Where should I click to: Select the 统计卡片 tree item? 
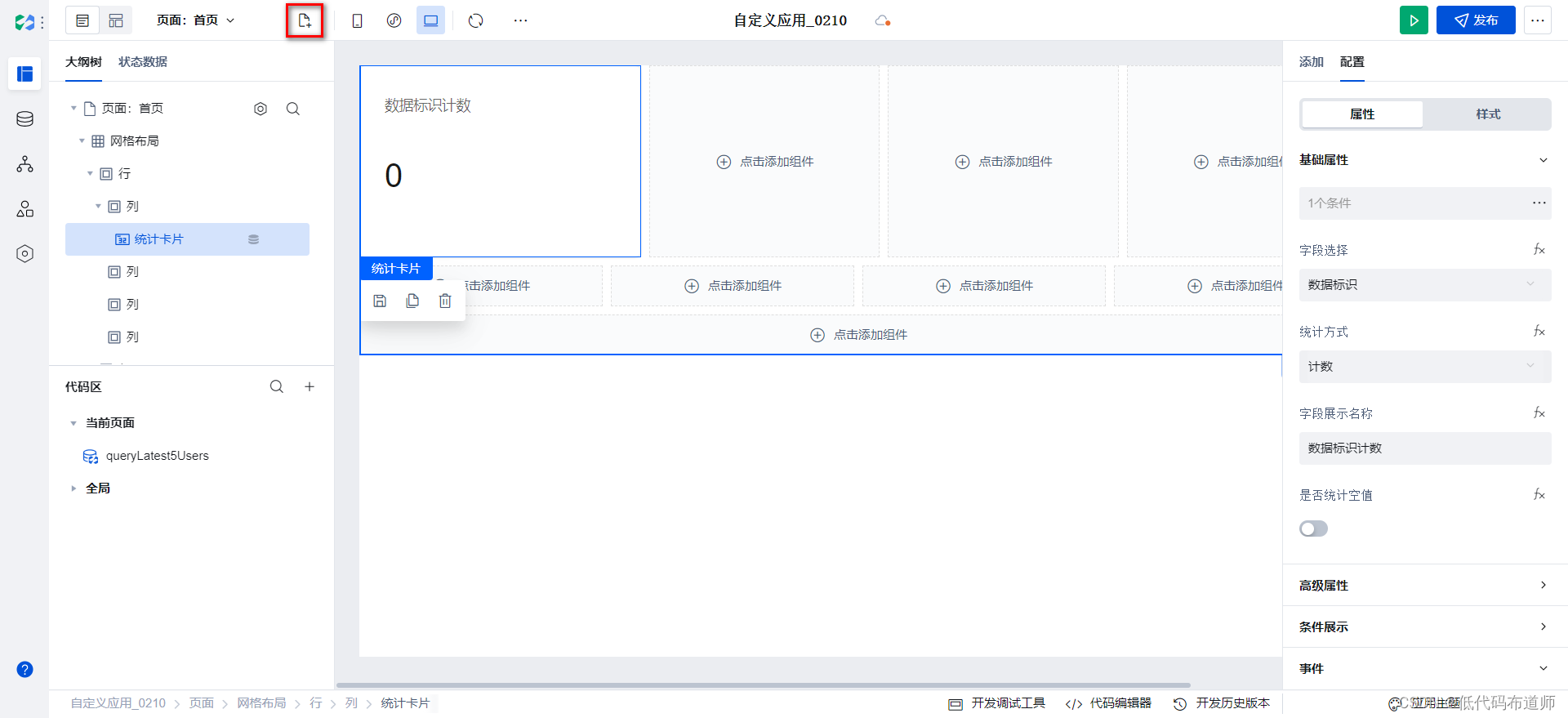(187, 239)
